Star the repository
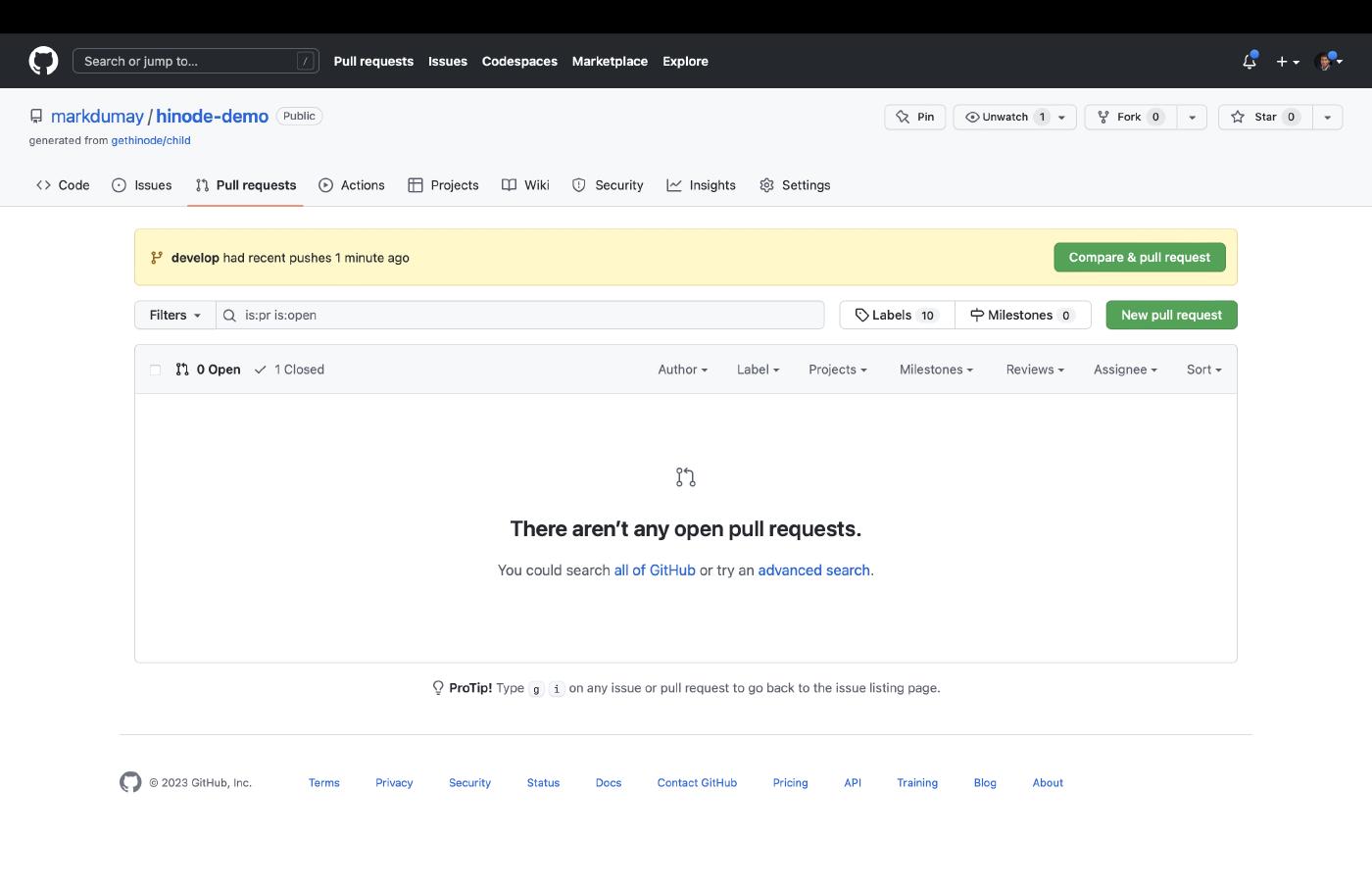 coord(1265,117)
